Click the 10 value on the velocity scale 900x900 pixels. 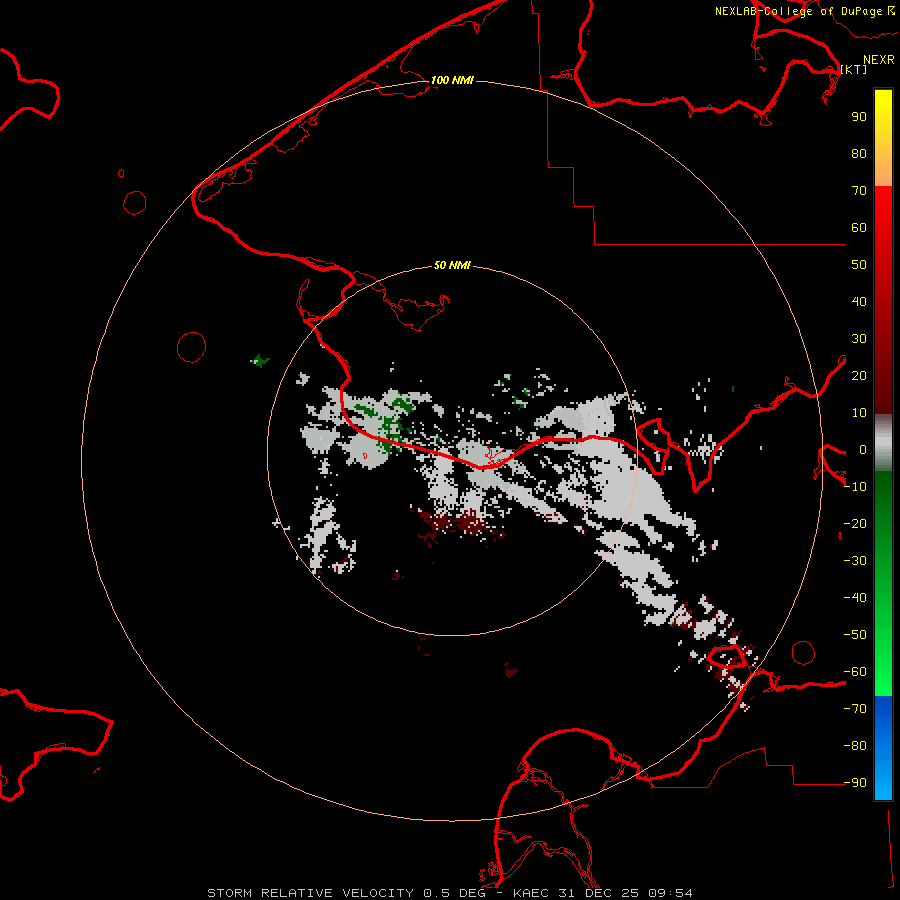click(x=859, y=413)
